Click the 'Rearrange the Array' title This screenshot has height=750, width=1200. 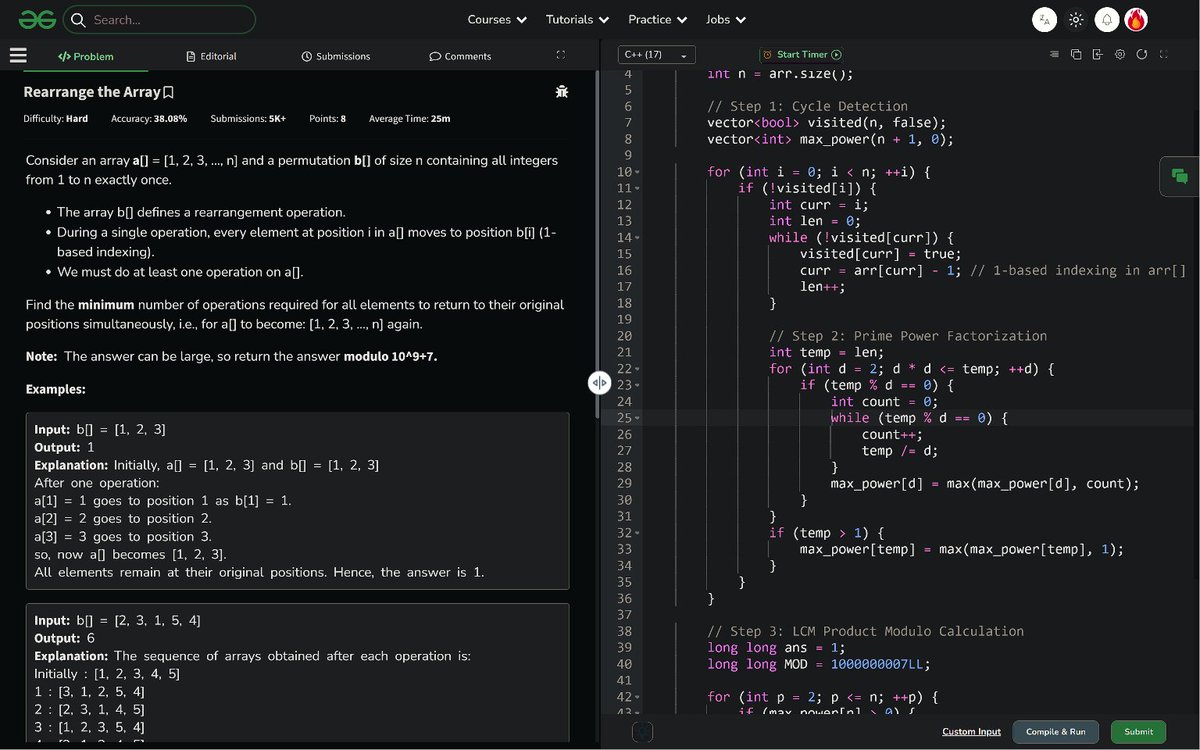pyautogui.click(x=92, y=92)
